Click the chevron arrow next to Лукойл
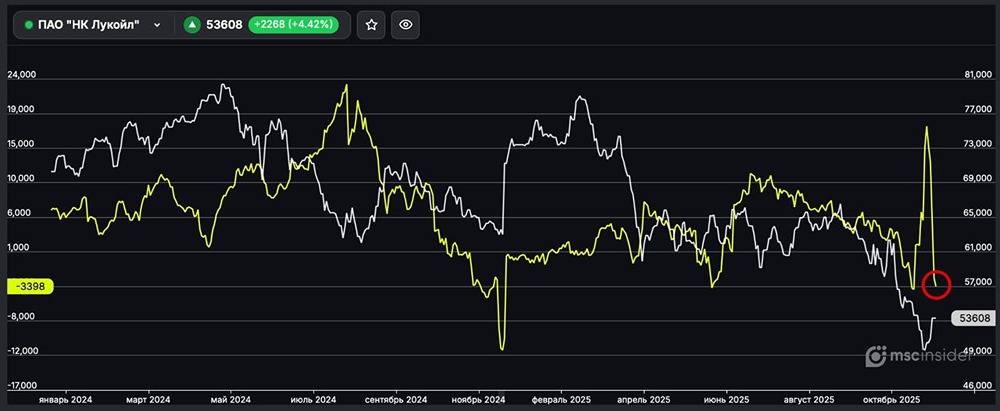The width and height of the screenshot is (1000, 411). 157,26
